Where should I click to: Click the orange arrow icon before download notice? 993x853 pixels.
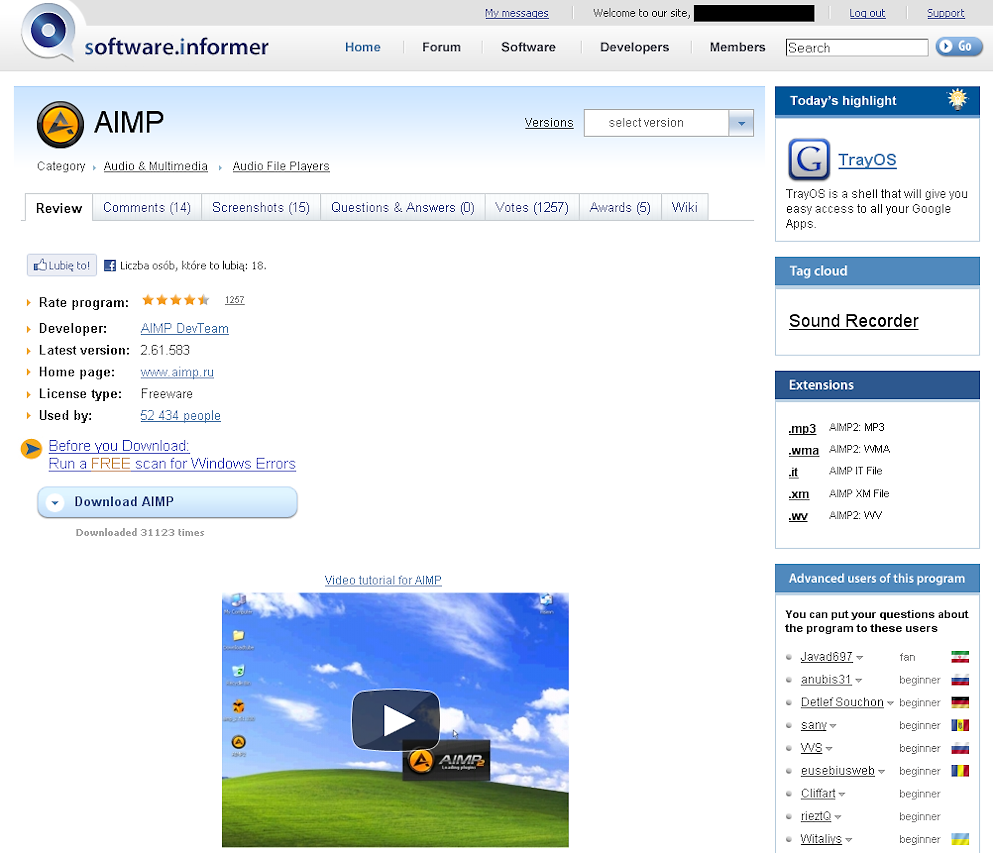click(x=31, y=448)
